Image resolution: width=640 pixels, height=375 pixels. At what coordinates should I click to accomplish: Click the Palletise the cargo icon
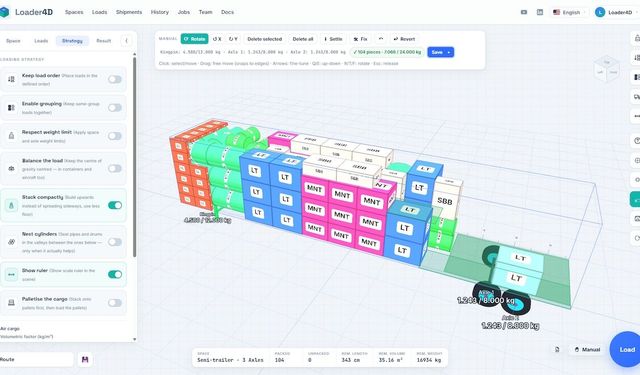pos(11,303)
